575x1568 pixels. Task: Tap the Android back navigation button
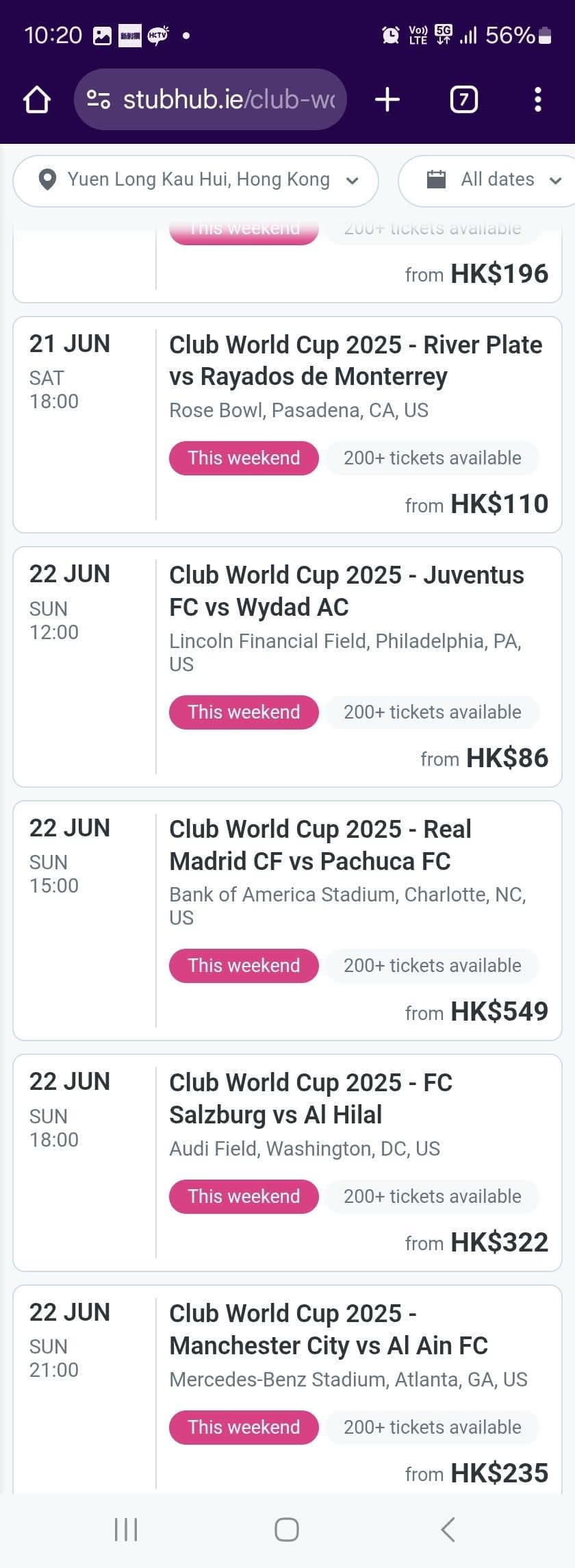[448, 1529]
